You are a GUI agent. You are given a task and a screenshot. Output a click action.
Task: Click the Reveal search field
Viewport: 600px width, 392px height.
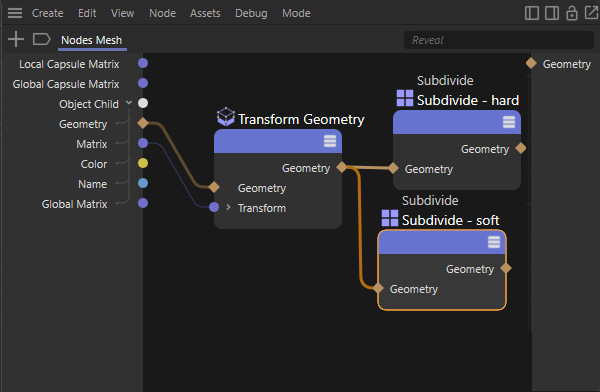(x=499, y=40)
